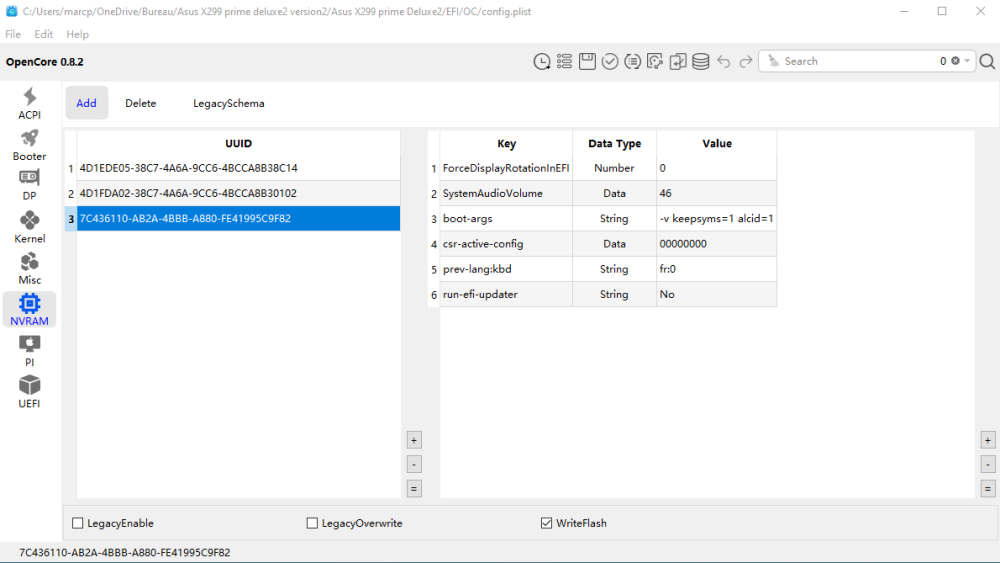Select the NVRAM section
The width and height of the screenshot is (1000, 563).
tap(29, 310)
